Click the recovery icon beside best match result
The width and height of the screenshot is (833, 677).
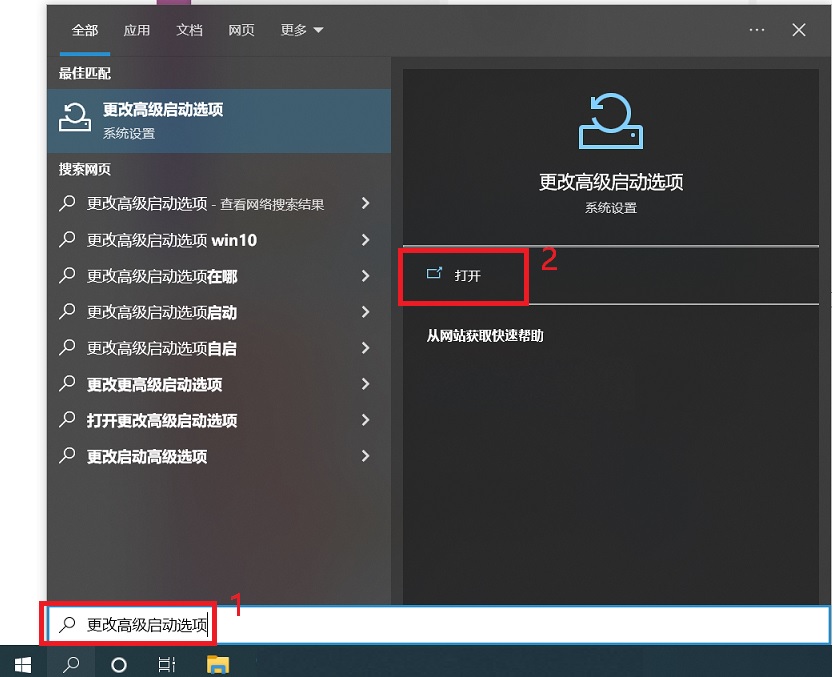(x=76, y=118)
